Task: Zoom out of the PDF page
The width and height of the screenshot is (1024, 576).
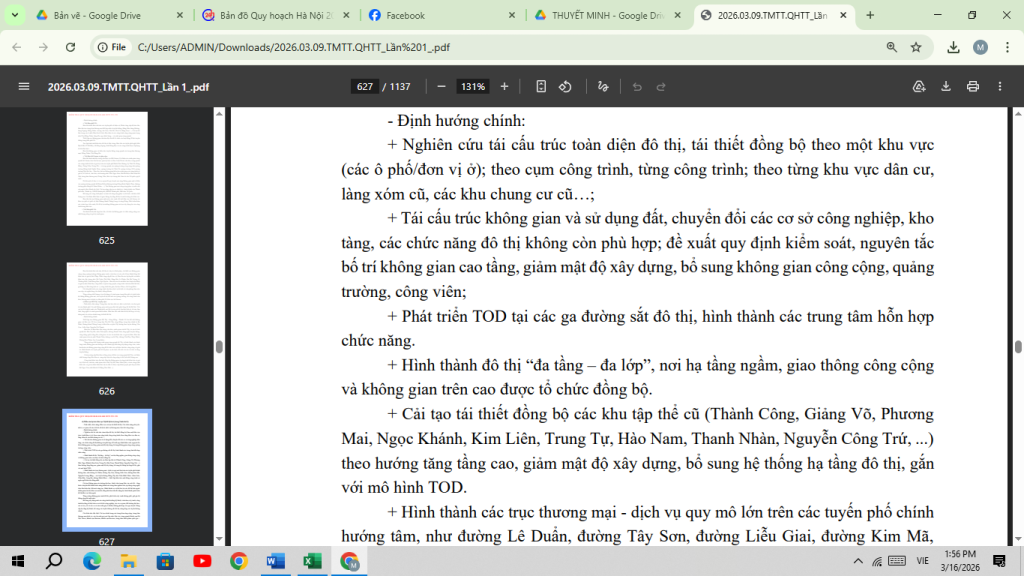Action: (x=441, y=86)
